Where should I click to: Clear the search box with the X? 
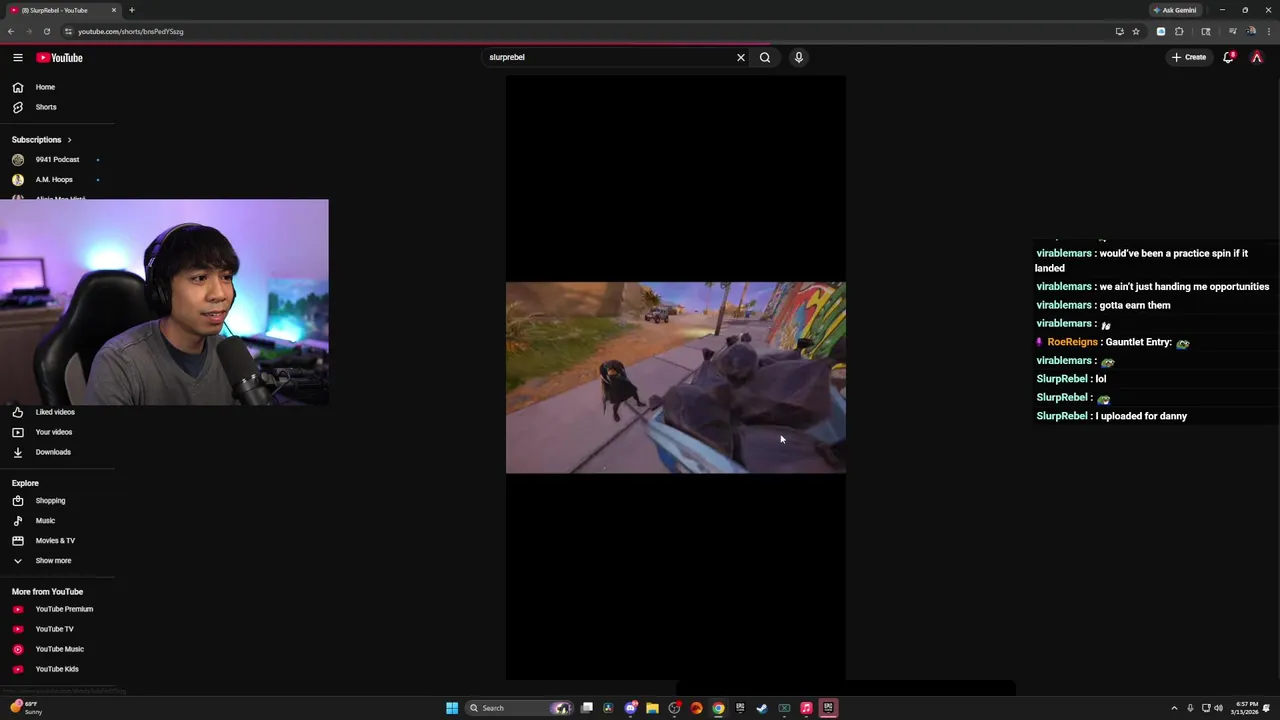point(741,57)
